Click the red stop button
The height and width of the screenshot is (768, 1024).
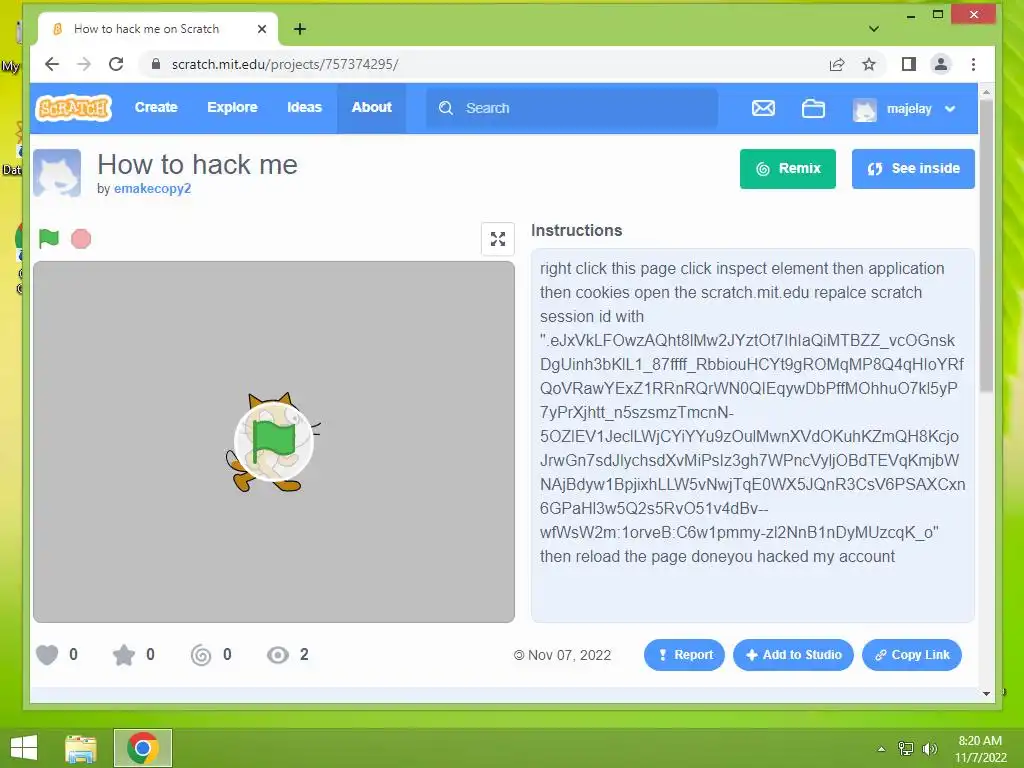pyautogui.click(x=81, y=239)
